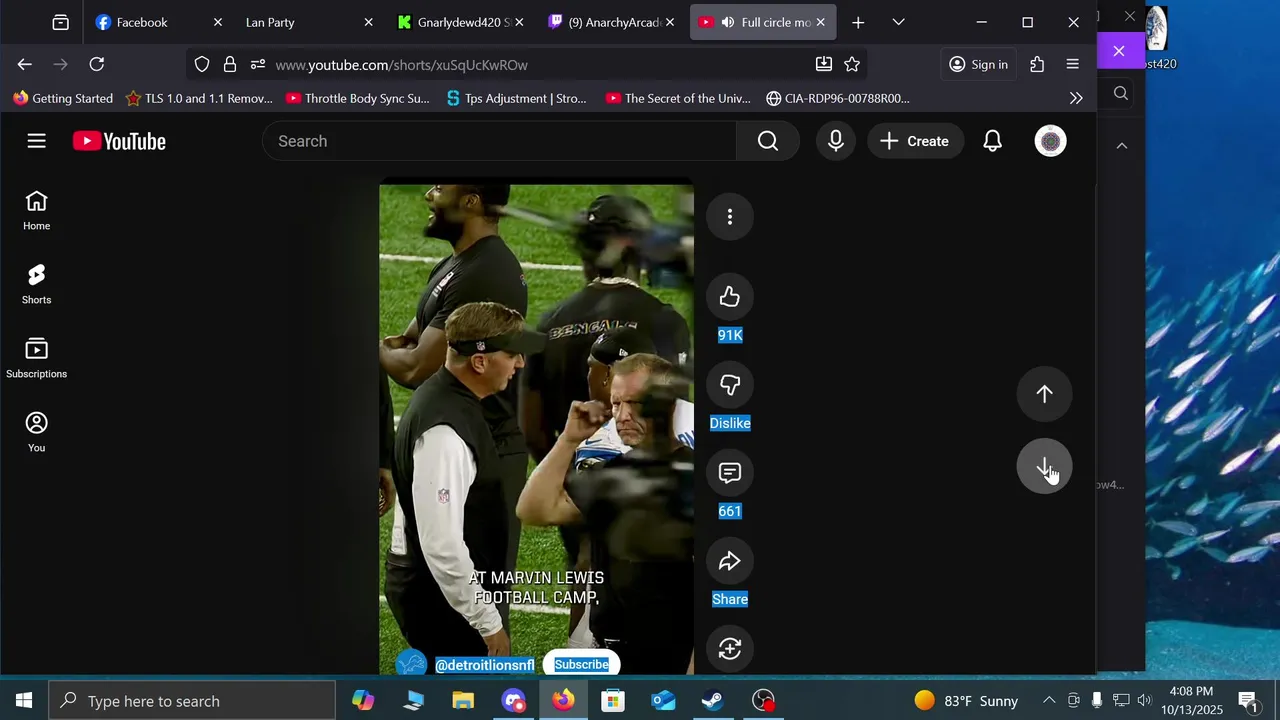1280x720 pixels.
Task: Go to previous Short with up arrow
Action: point(1044,394)
